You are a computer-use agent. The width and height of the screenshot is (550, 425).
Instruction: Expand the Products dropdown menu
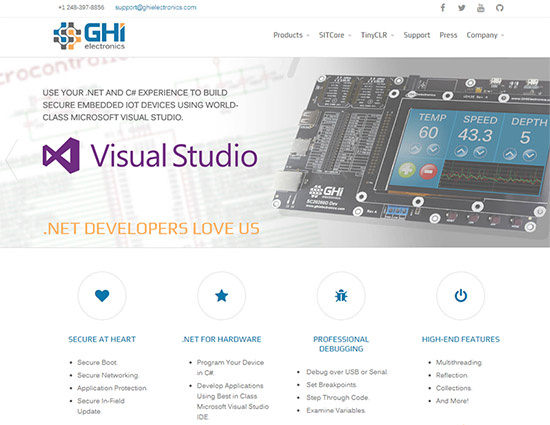[291, 35]
